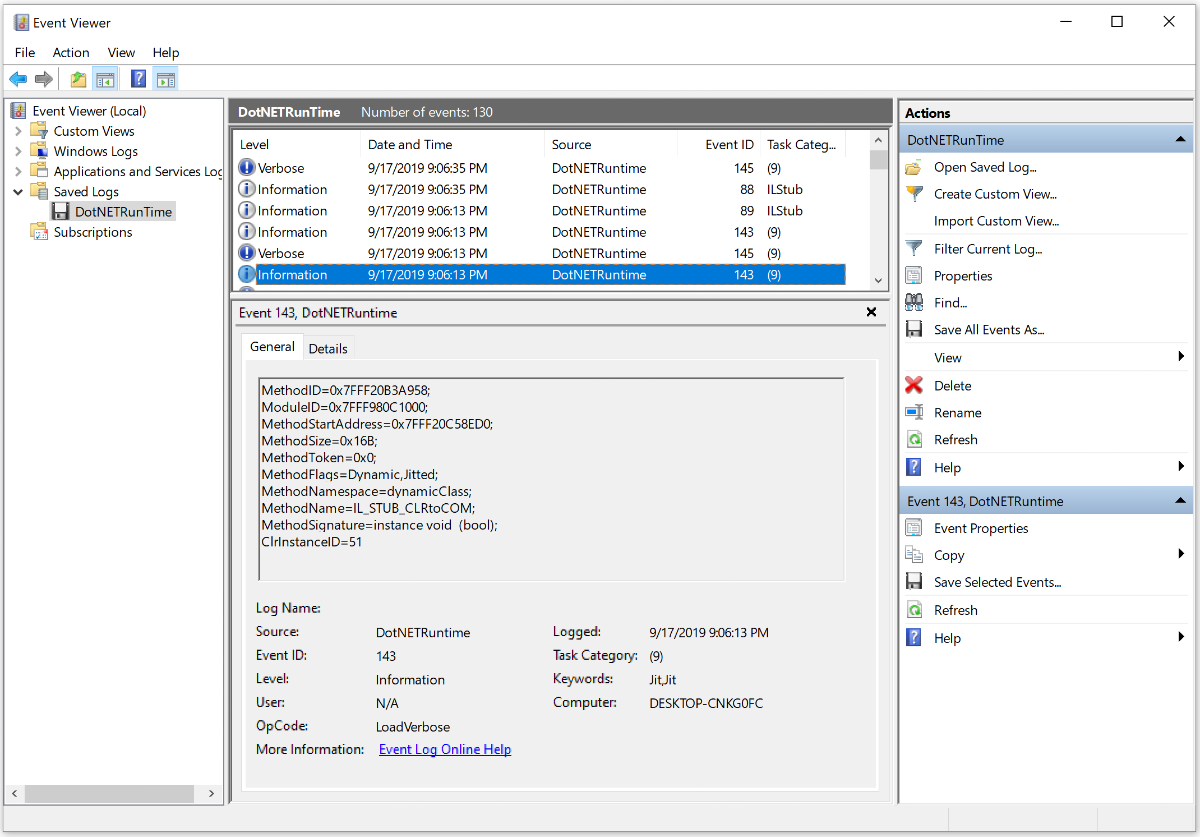Sort by the Source column header
Screen dimensions: 1200x837
(611, 145)
